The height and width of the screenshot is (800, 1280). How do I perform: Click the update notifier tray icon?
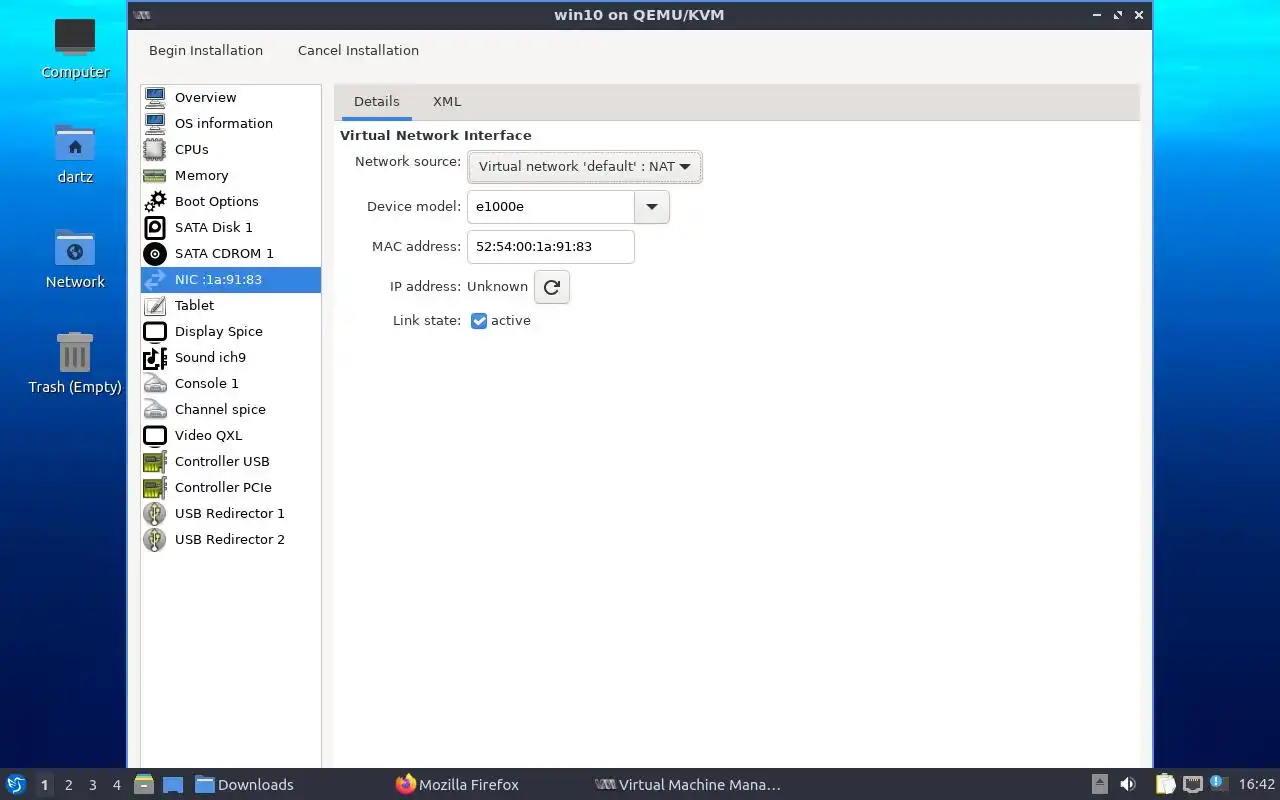(1217, 783)
